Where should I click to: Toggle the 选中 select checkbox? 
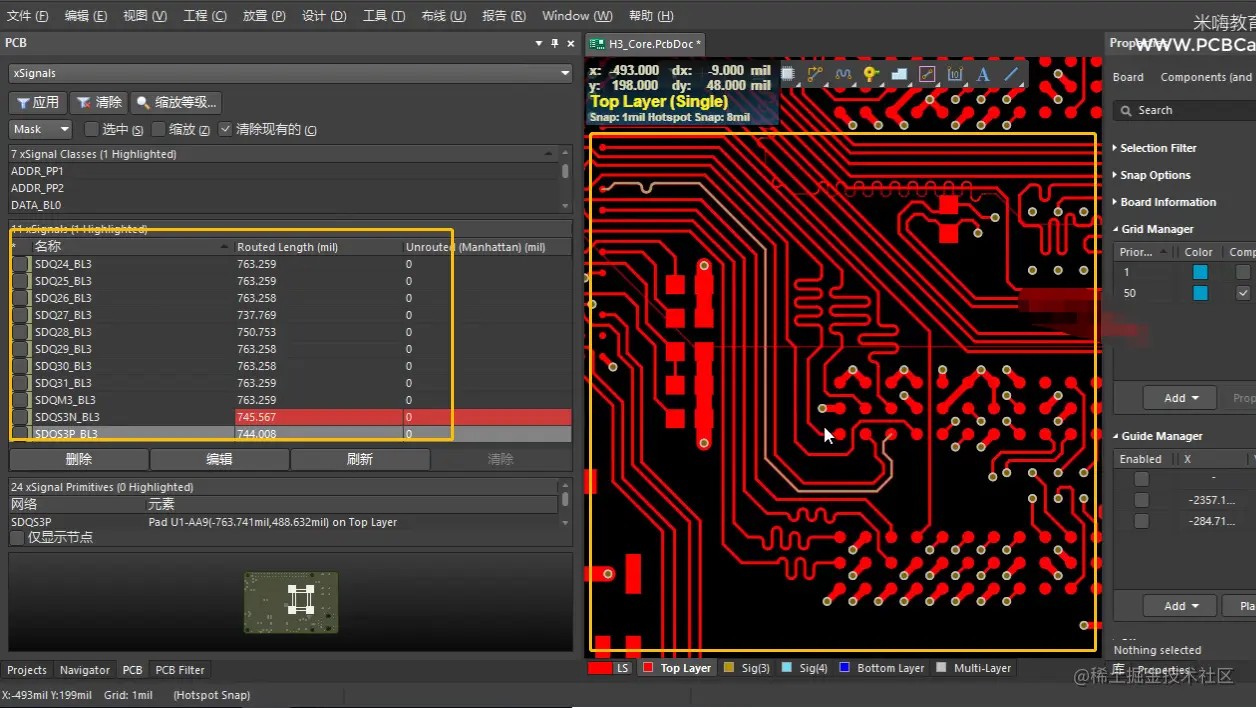coord(92,129)
